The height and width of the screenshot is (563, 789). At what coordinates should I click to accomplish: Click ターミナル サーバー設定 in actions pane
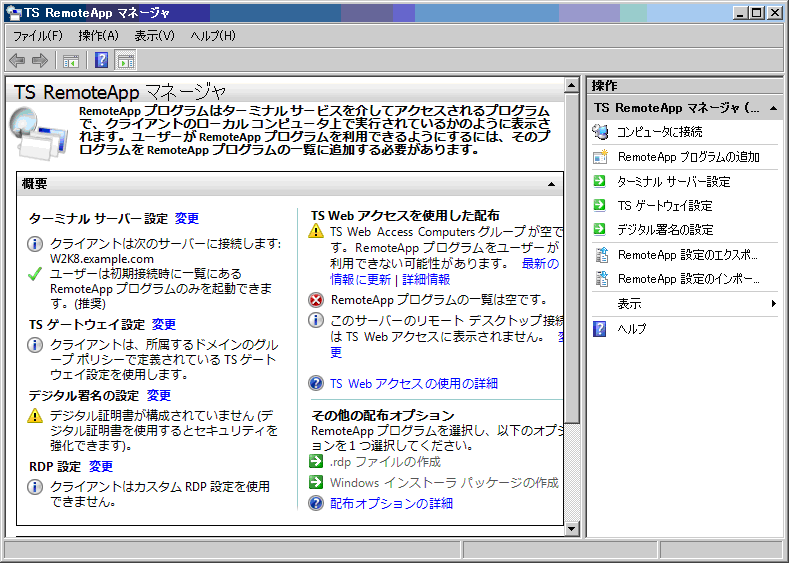pos(674,182)
